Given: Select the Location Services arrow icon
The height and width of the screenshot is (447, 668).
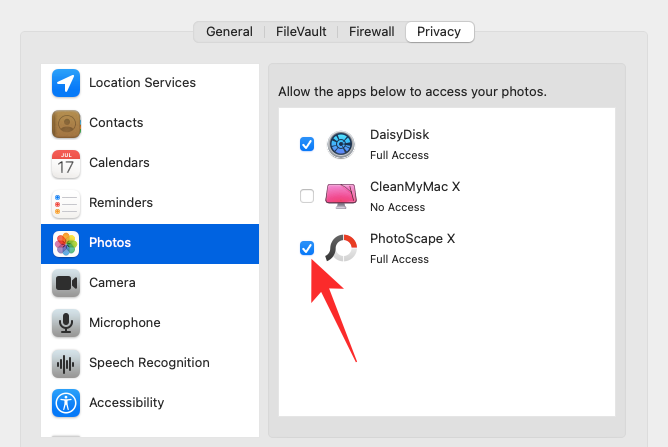Looking at the screenshot, I should tap(66, 83).
